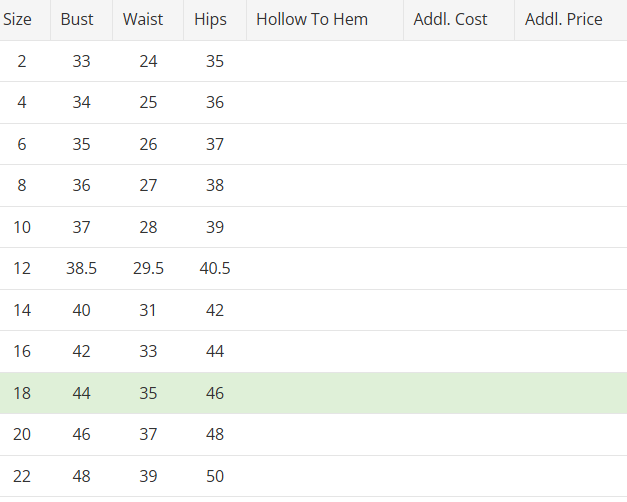
Task: Click the Addl. Price column header
Action: (x=564, y=20)
